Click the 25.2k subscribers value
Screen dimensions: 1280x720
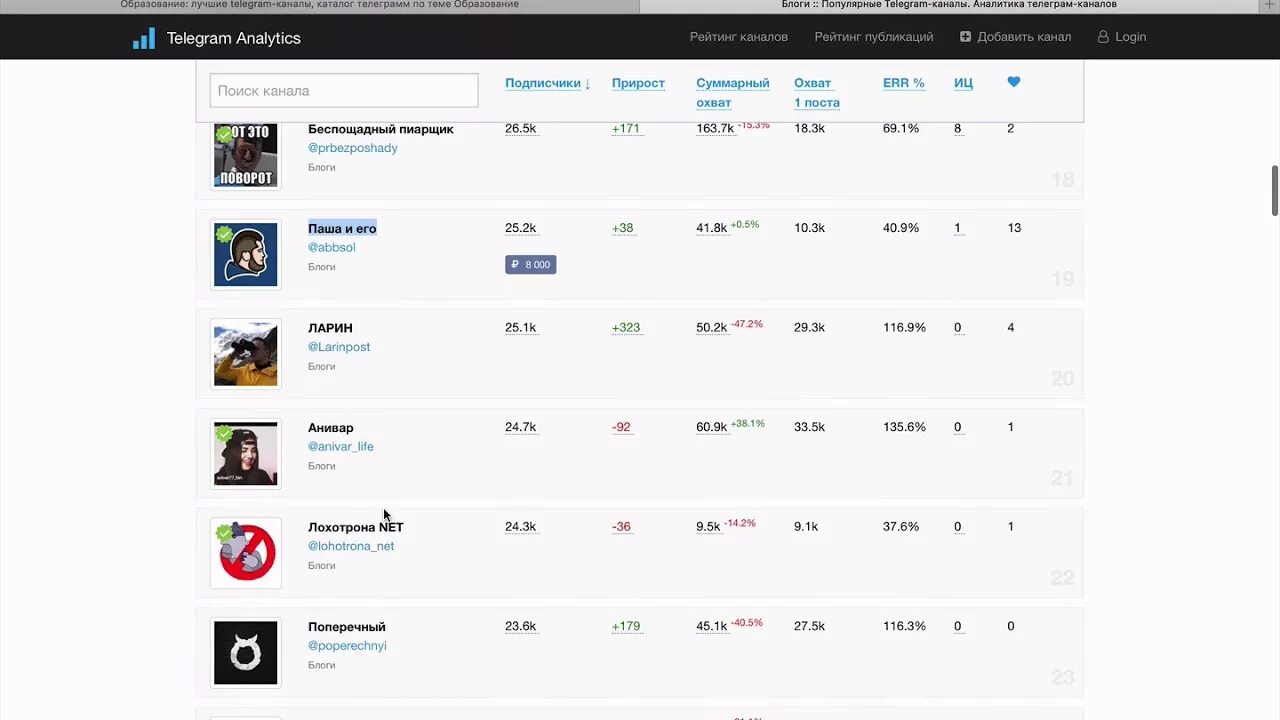521,228
